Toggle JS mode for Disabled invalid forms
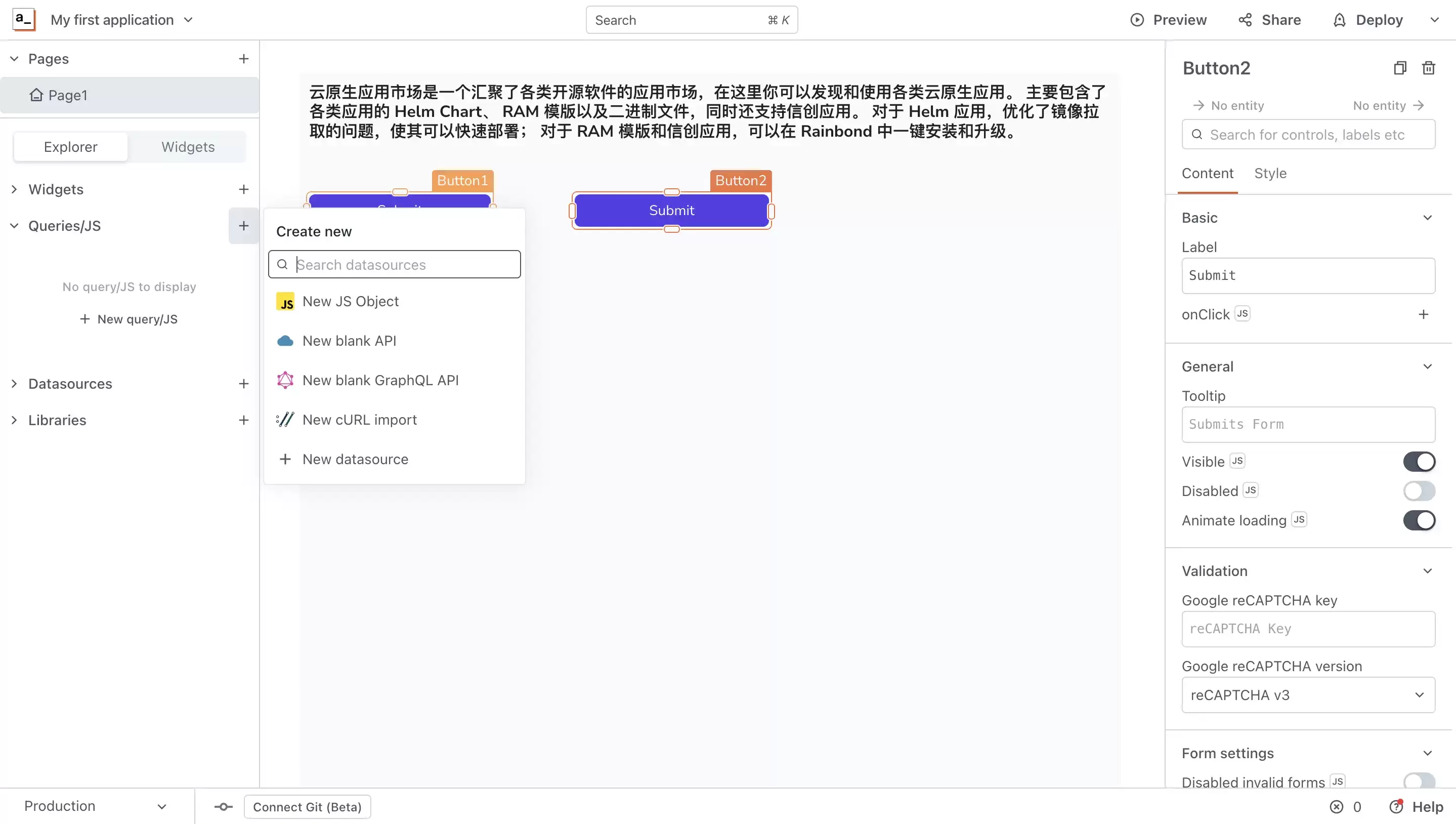Image resolution: width=1456 pixels, height=824 pixels. (1337, 781)
